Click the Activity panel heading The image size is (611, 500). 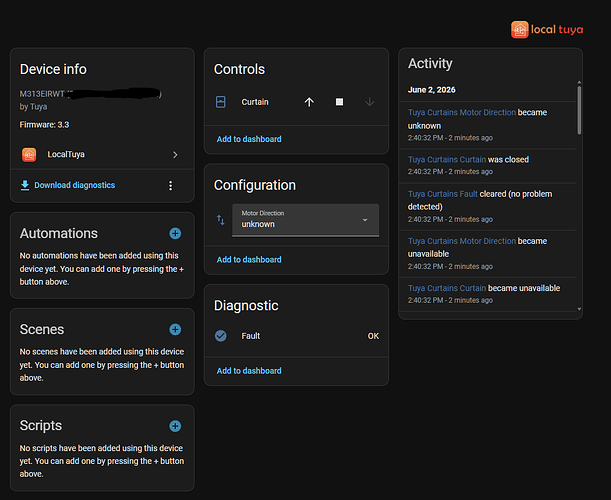coord(430,64)
